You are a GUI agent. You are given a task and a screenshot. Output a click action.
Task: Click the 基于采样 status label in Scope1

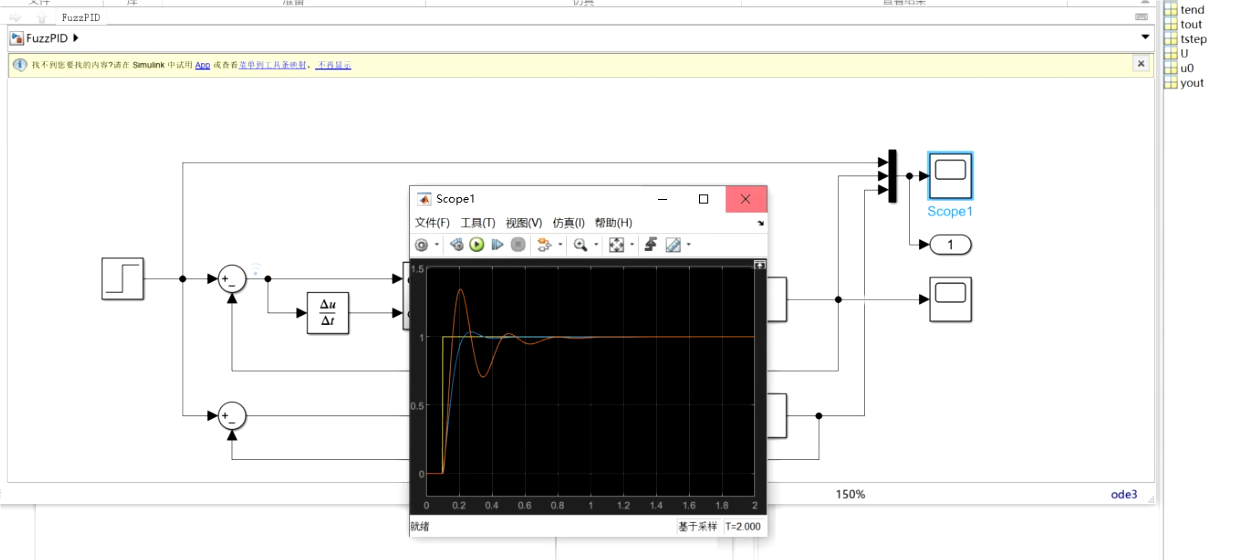pos(697,526)
